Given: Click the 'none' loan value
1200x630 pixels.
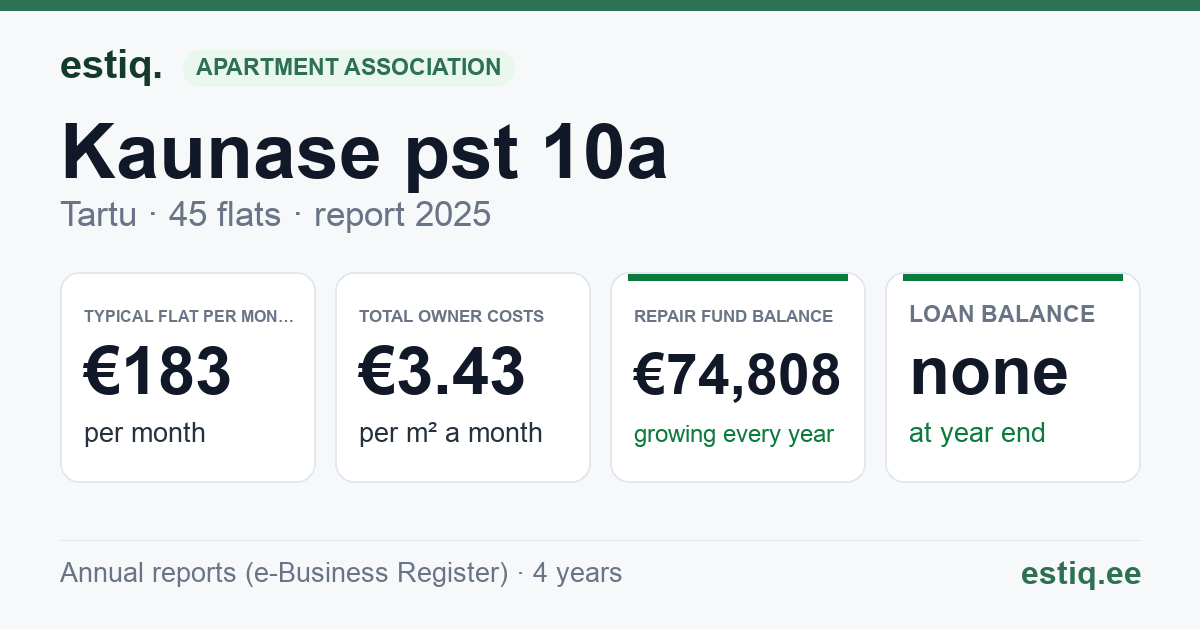Looking at the screenshot, I should 989,372.
